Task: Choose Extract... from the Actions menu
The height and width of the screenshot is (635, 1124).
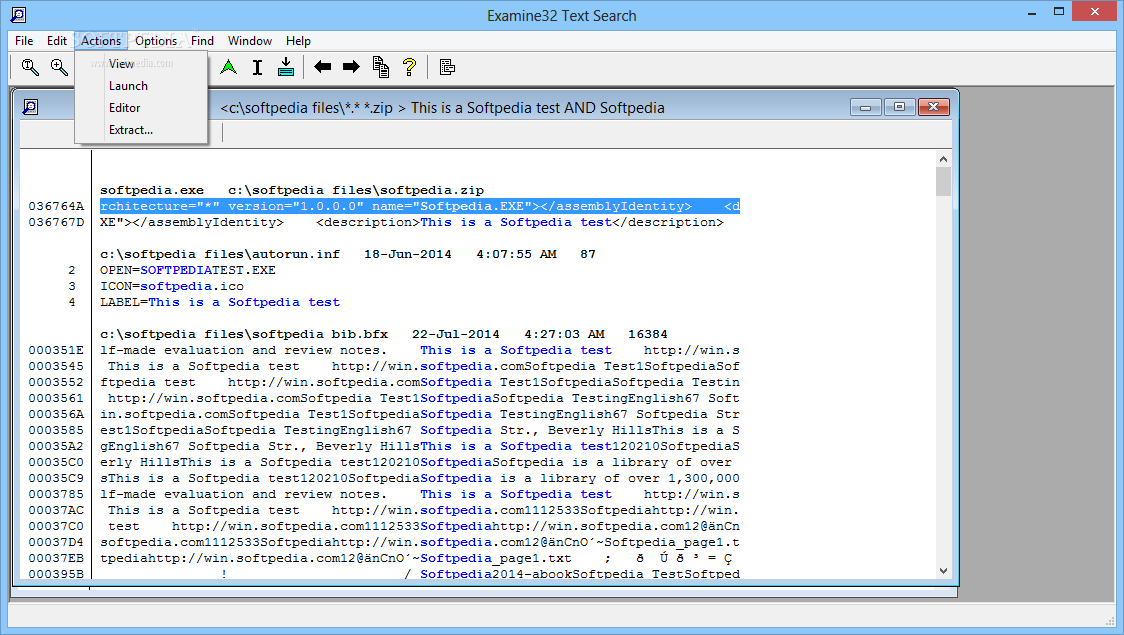Action: (141, 130)
